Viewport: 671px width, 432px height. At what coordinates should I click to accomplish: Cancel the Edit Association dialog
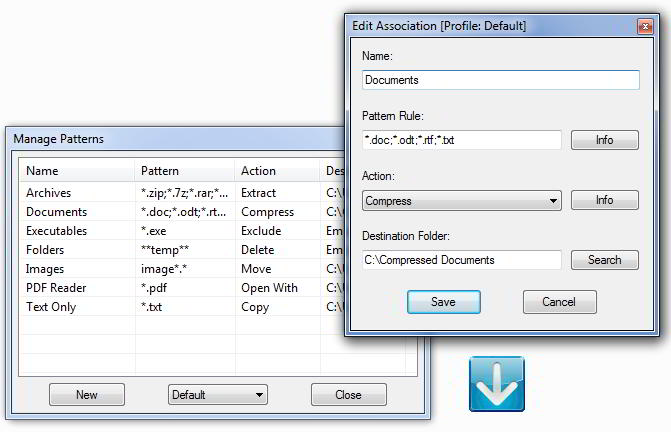559,302
